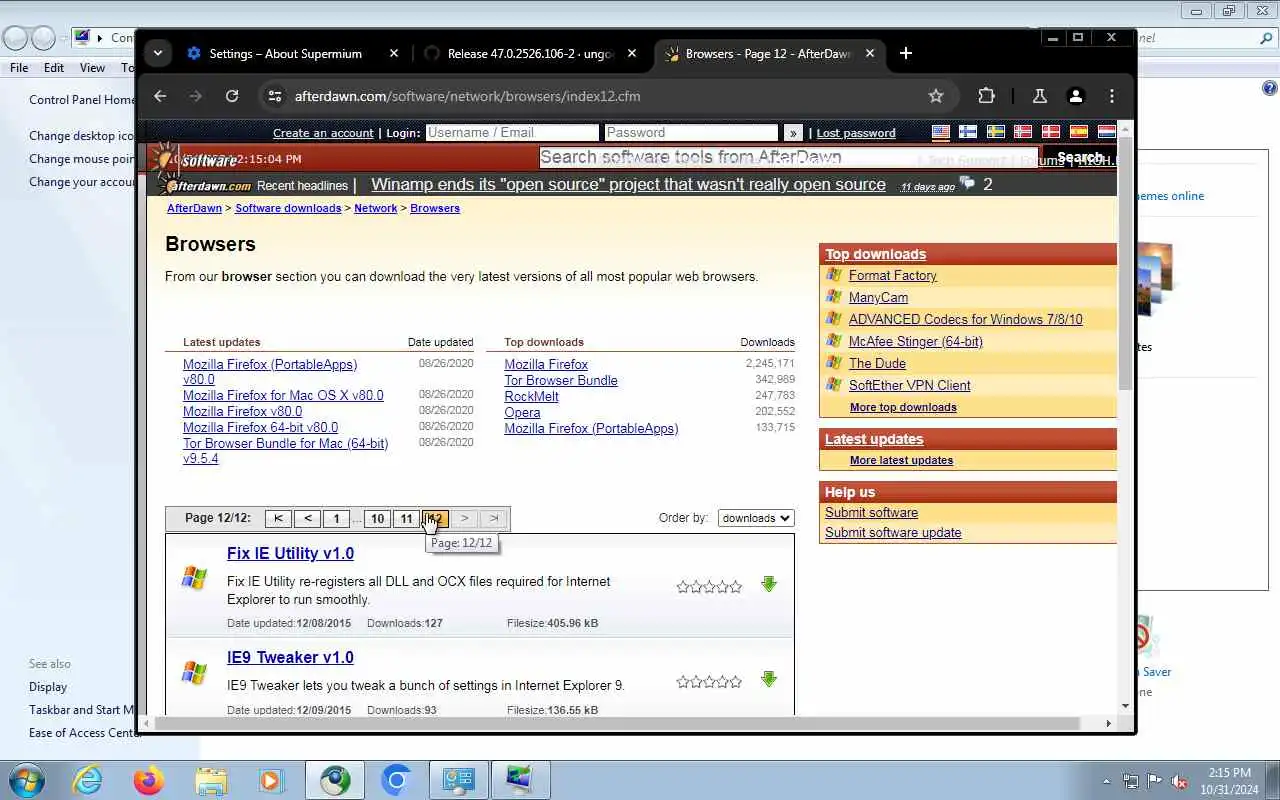Open Control Panel Home link behind browser
This screenshot has width=1280, height=800.
[81, 100]
